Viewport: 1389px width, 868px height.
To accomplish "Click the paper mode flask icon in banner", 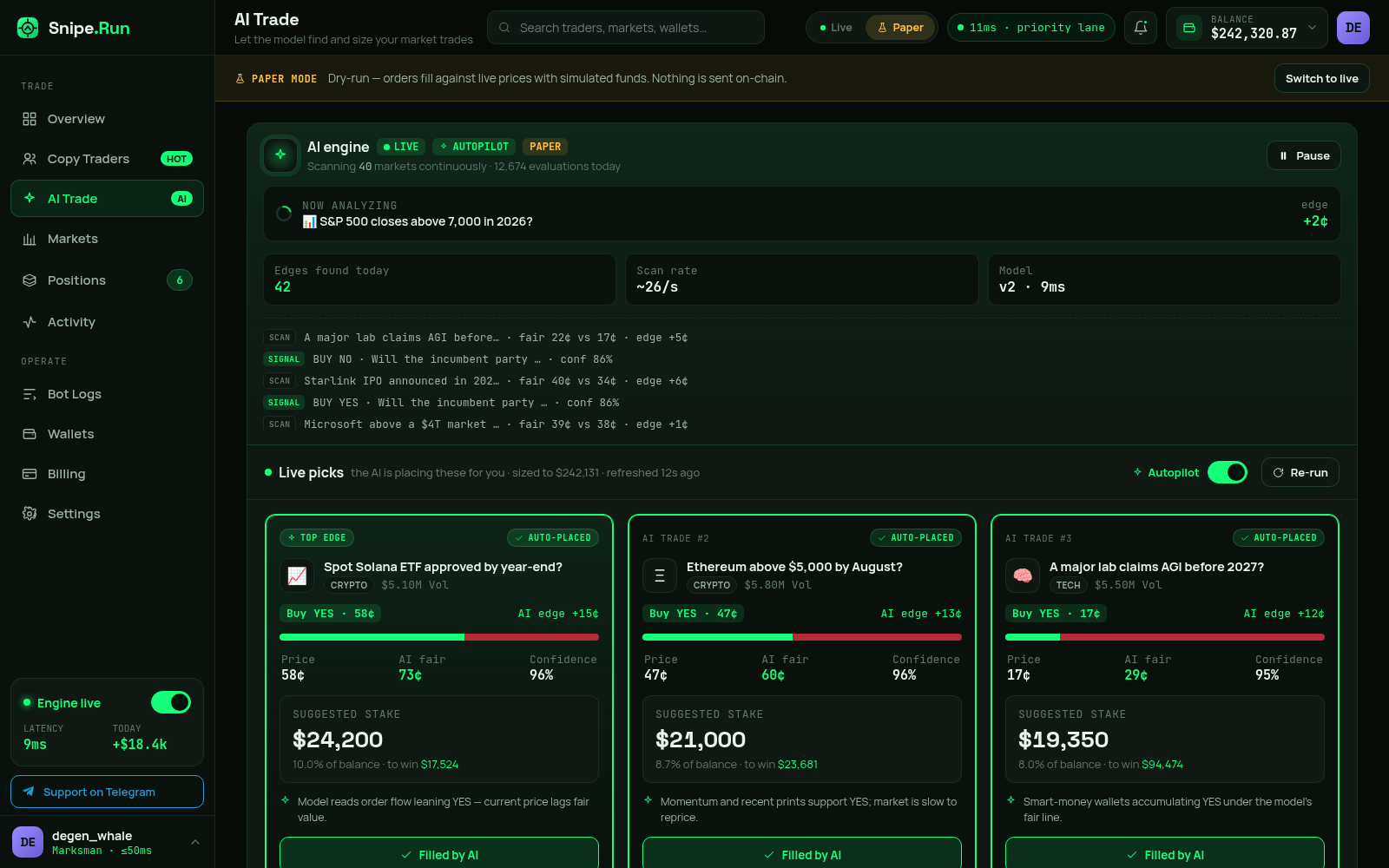I will pyautogui.click(x=240, y=78).
